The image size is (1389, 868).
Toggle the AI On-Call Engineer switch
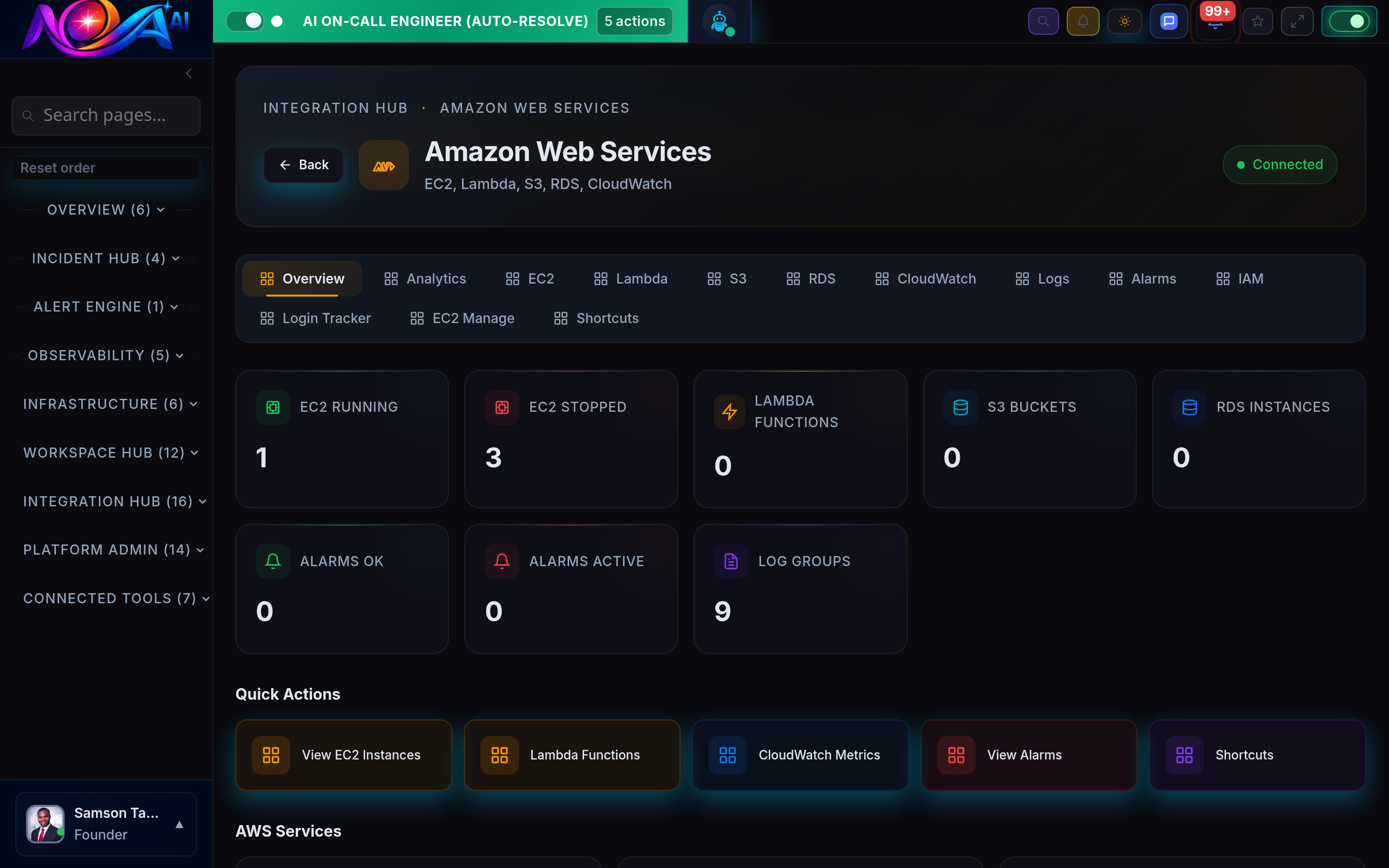245,21
